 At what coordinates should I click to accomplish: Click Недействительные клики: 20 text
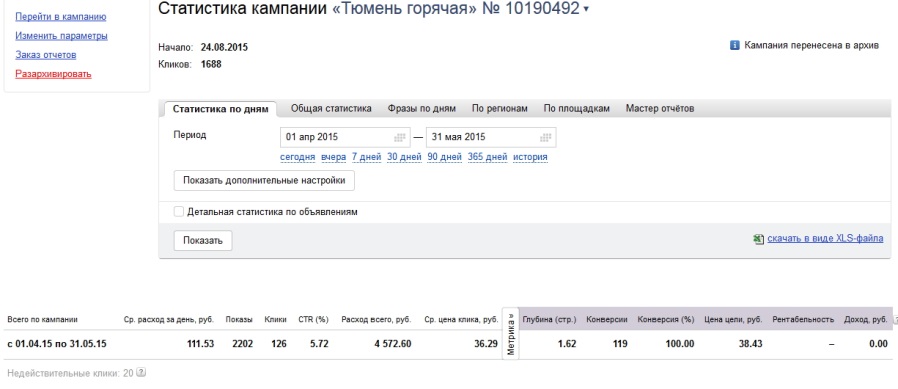pos(70,374)
